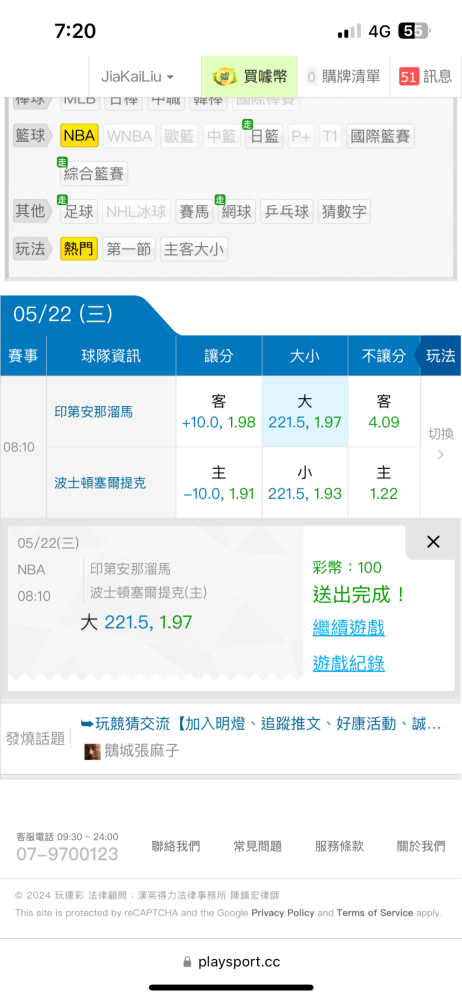The height and width of the screenshot is (1000, 462).
Task: Choose the 歐籃 basketball tag
Action: 179,136
